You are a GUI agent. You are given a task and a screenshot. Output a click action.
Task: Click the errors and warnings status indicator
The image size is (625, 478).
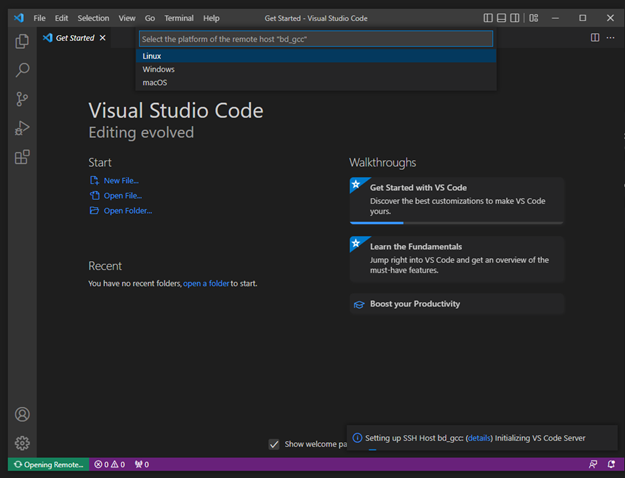pyautogui.click(x=110, y=464)
